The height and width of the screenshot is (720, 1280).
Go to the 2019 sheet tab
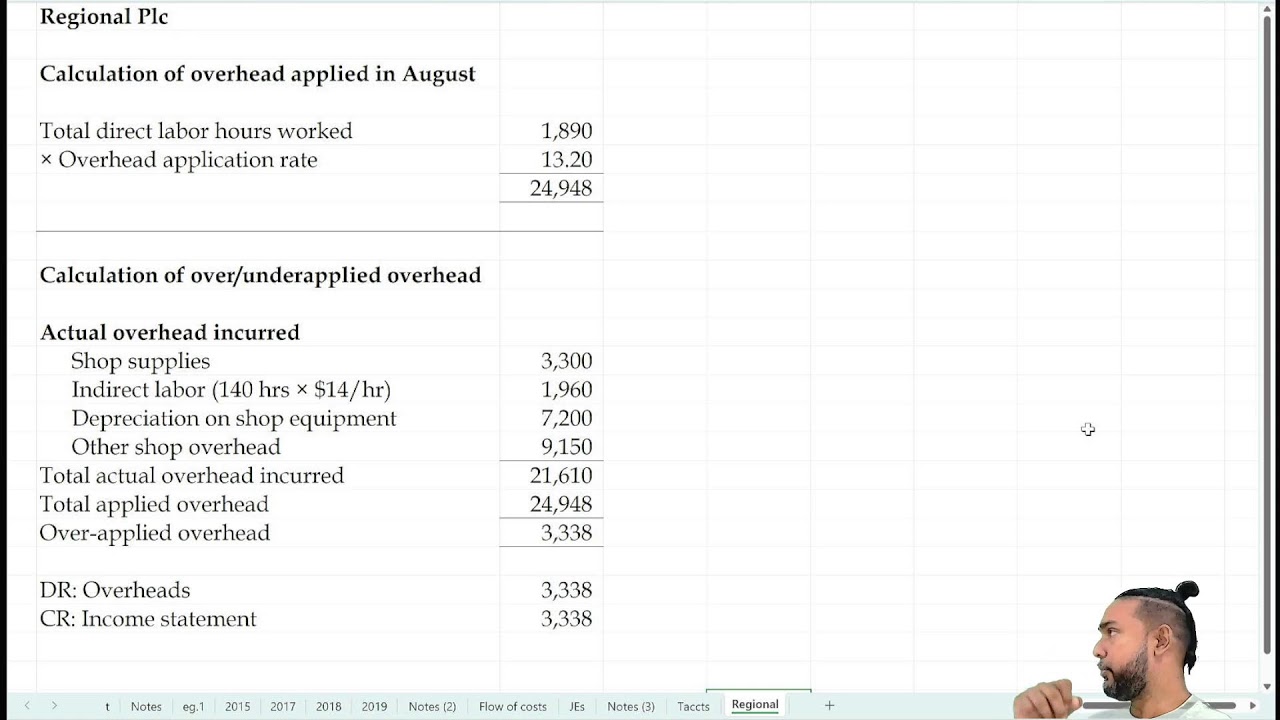(x=374, y=706)
